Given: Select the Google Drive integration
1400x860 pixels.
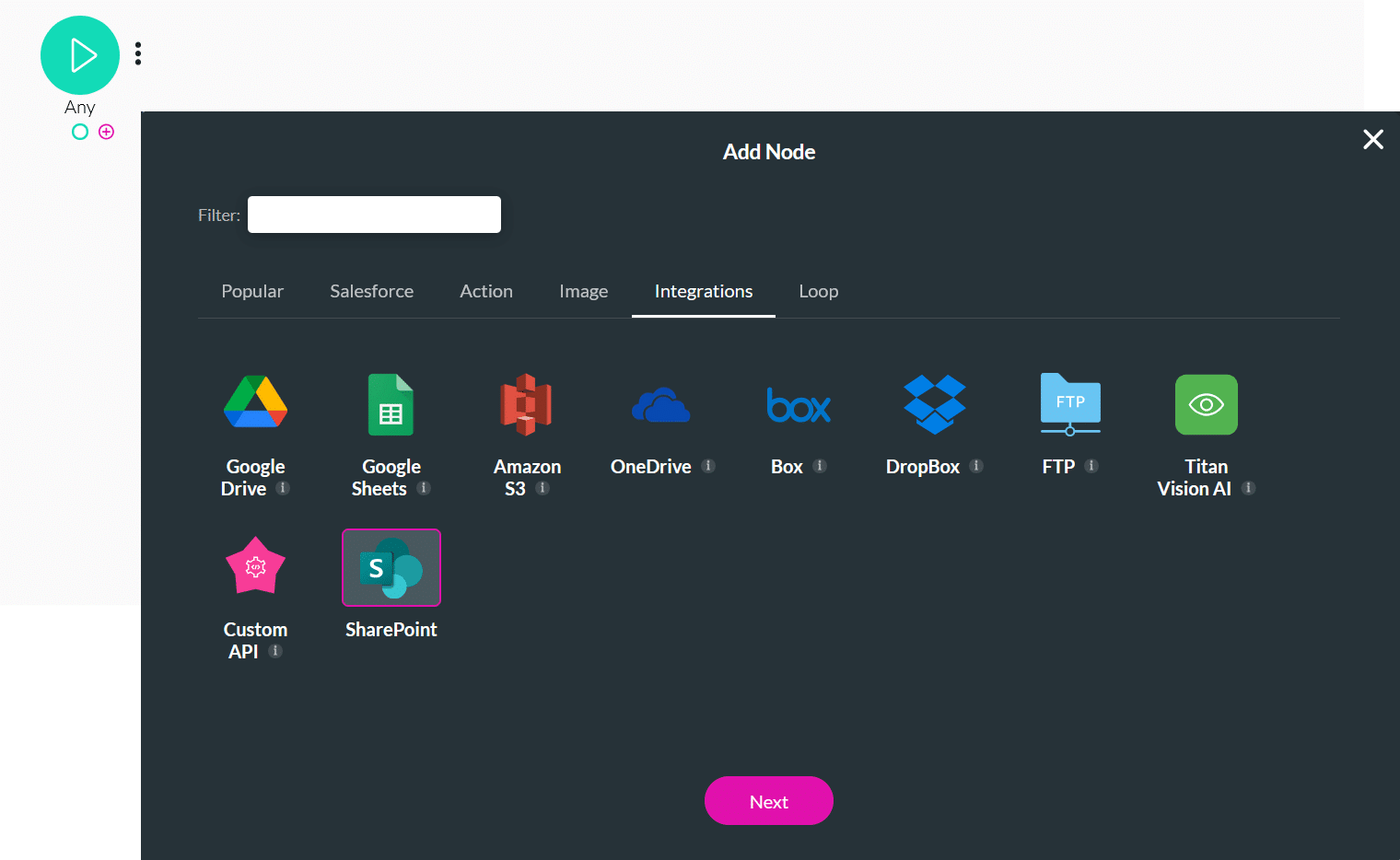Looking at the screenshot, I should [255, 404].
